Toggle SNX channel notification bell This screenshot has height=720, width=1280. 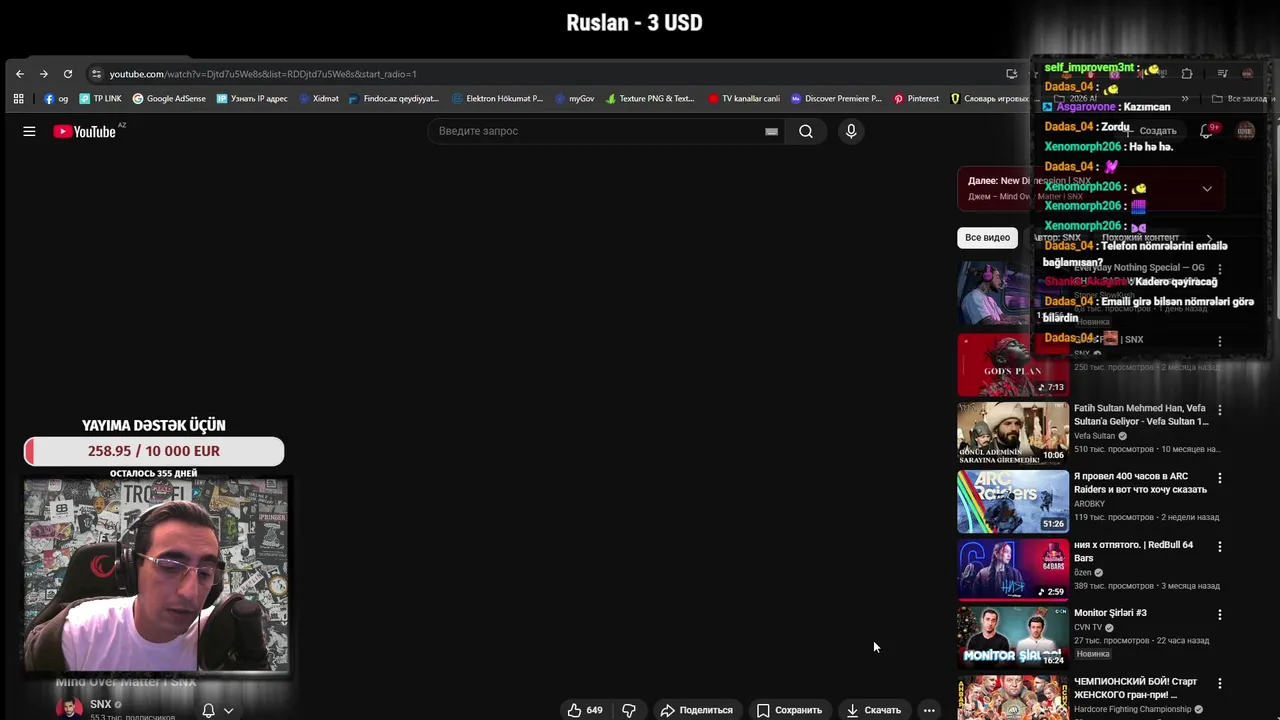208,710
